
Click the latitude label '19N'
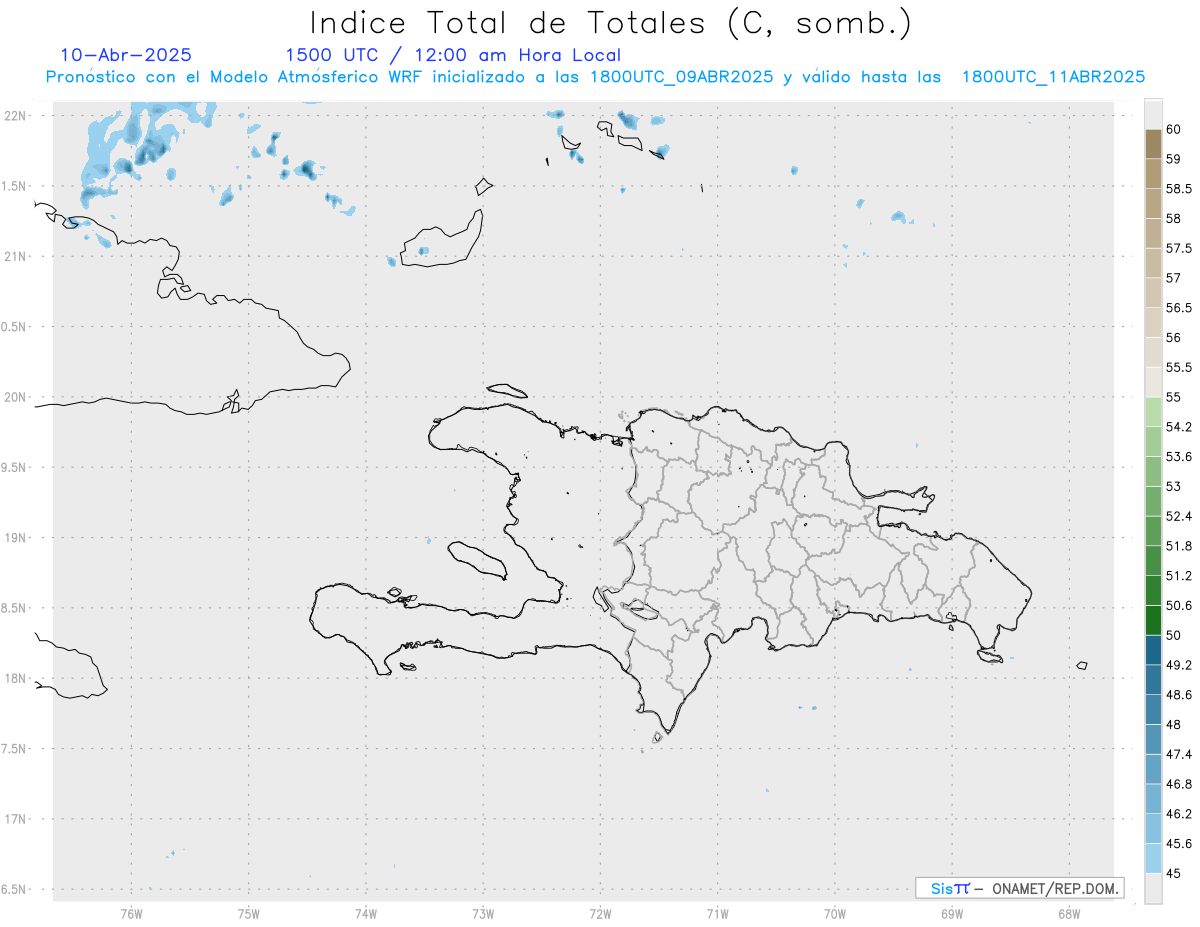point(16,538)
